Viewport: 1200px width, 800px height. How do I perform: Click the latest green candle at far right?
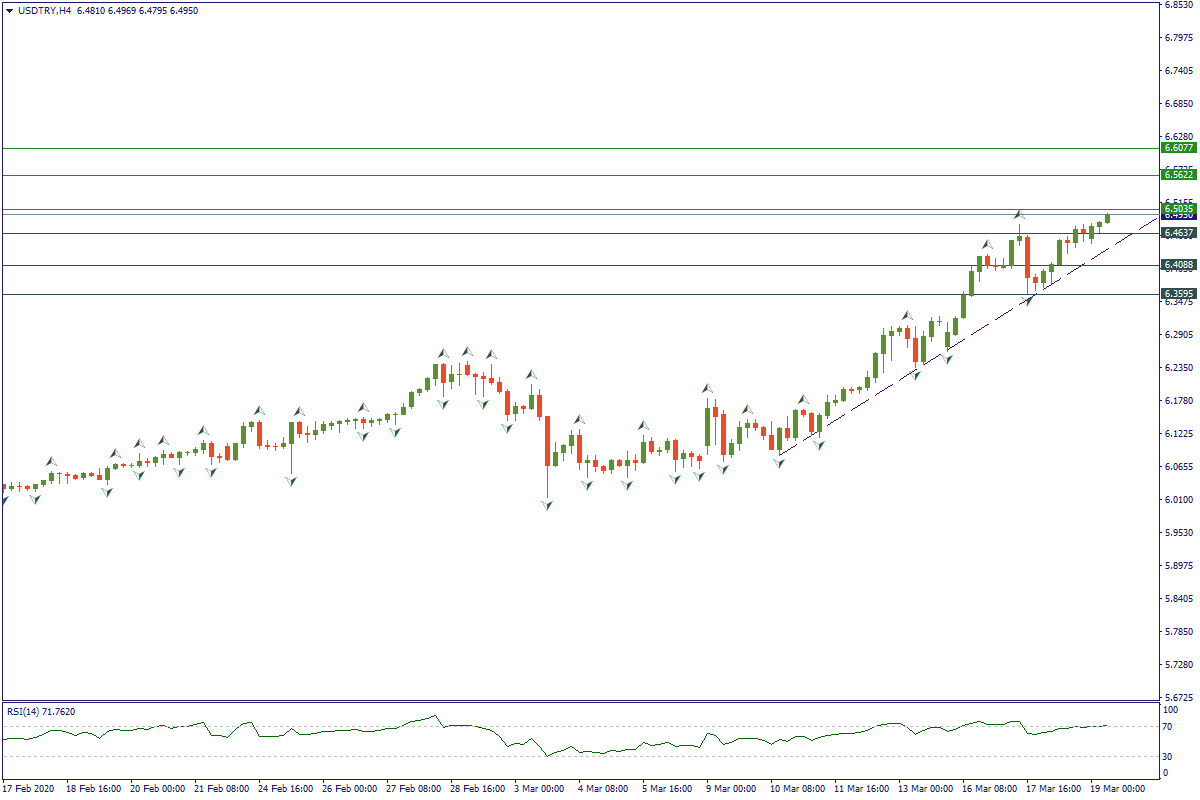1107,218
